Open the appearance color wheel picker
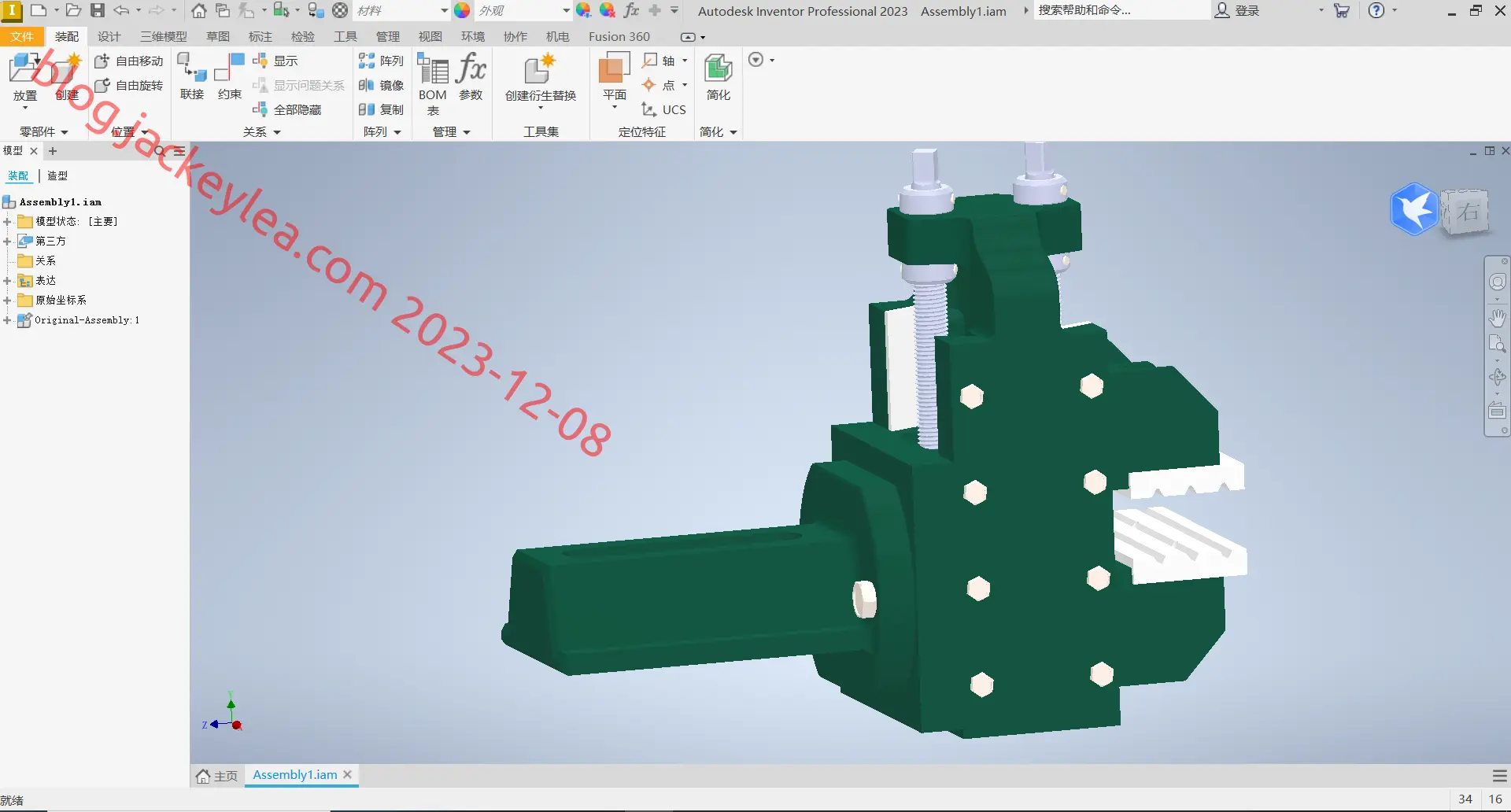Image resolution: width=1511 pixels, height=812 pixels. point(462,10)
